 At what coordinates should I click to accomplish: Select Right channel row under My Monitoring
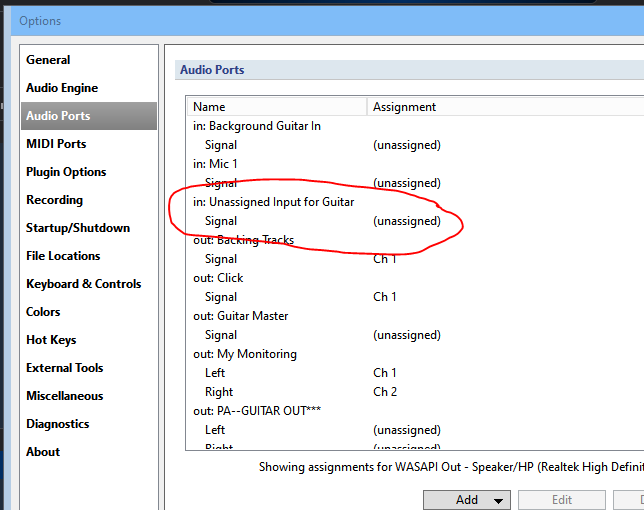(x=416, y=392)
